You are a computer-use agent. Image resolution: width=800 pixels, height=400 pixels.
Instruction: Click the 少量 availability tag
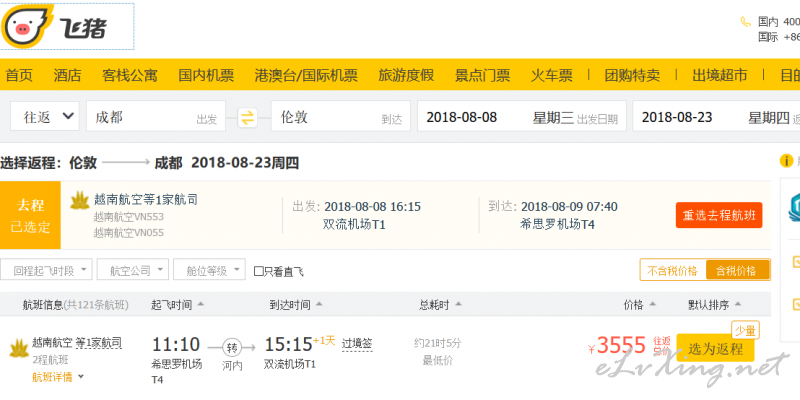[745, 331]
